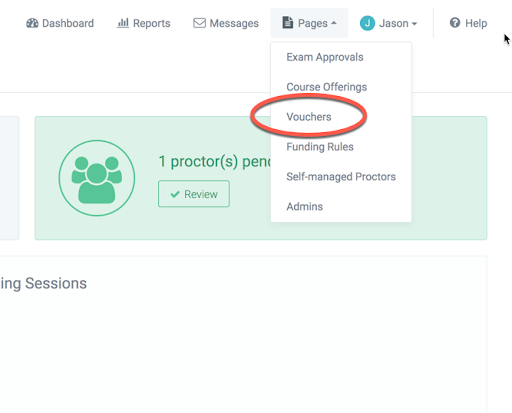Go to Self-managed Proctors
512x413 pixels.
pos(341,177)
